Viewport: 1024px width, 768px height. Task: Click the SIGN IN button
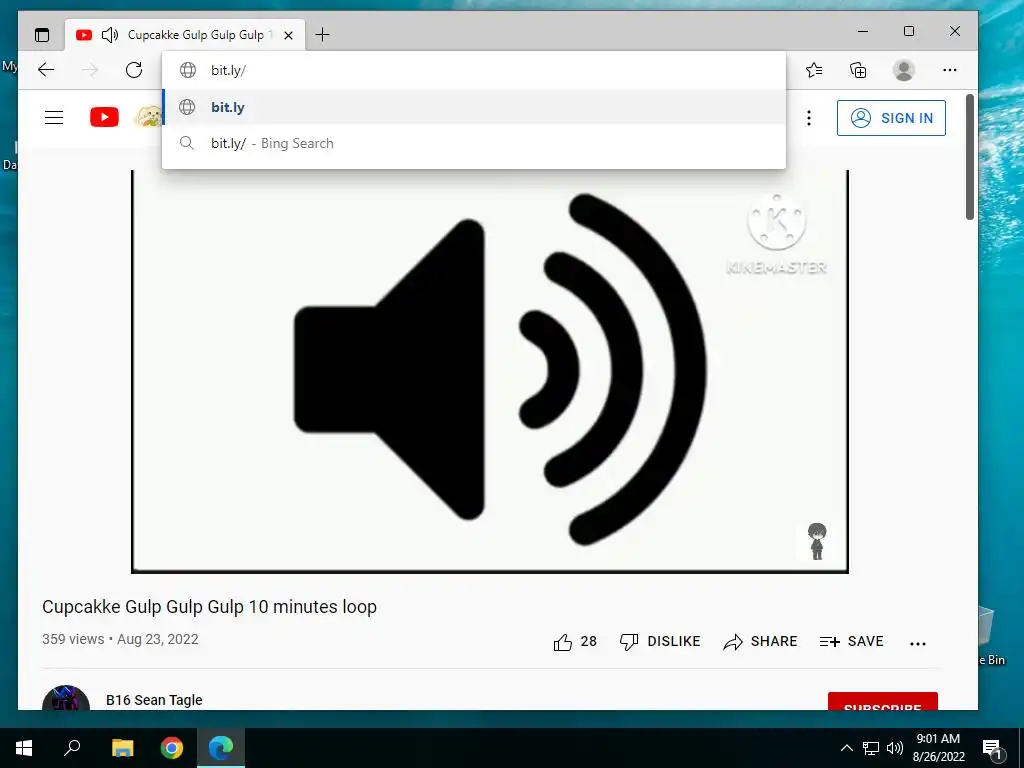(x=891, y=118)
